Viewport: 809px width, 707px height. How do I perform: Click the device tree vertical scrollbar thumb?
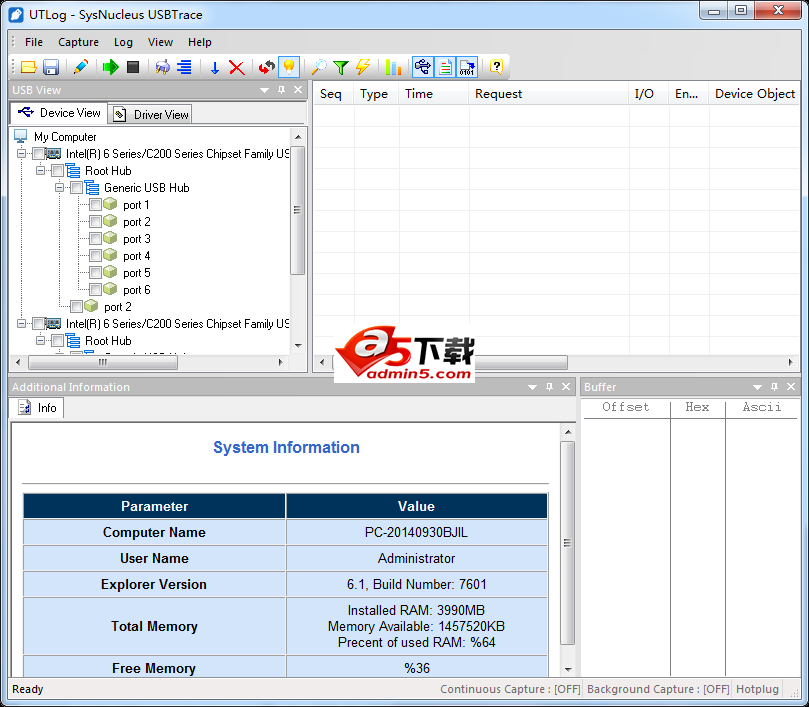[298, 211]
